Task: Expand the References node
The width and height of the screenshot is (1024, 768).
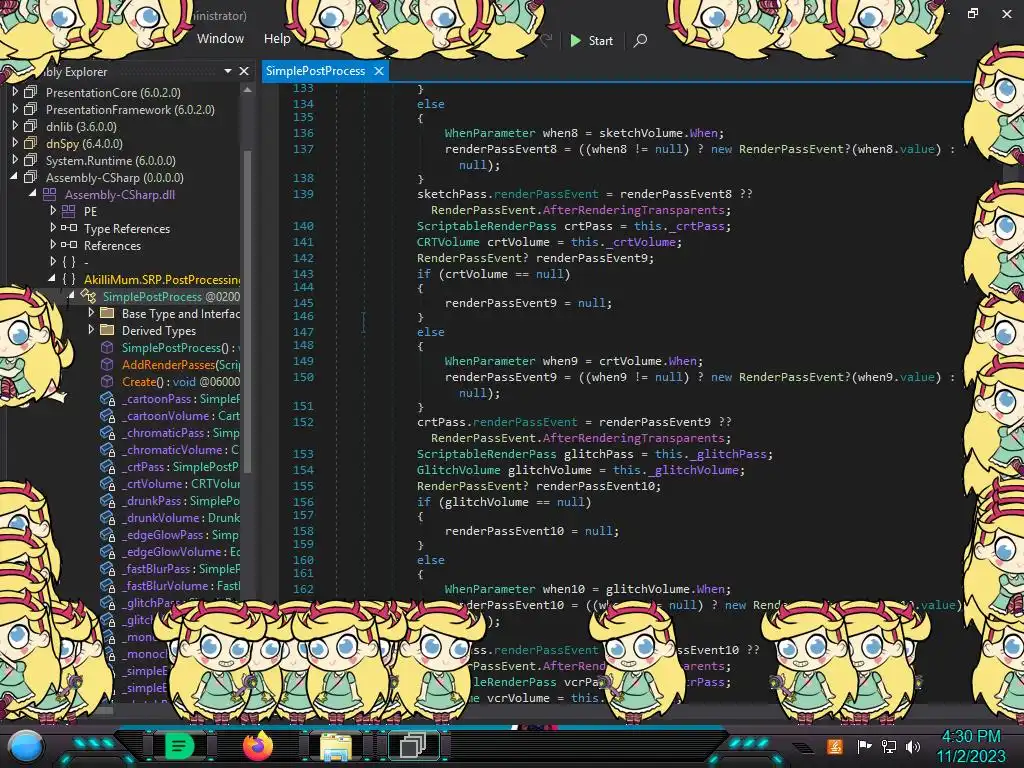Action: [53, 245]
